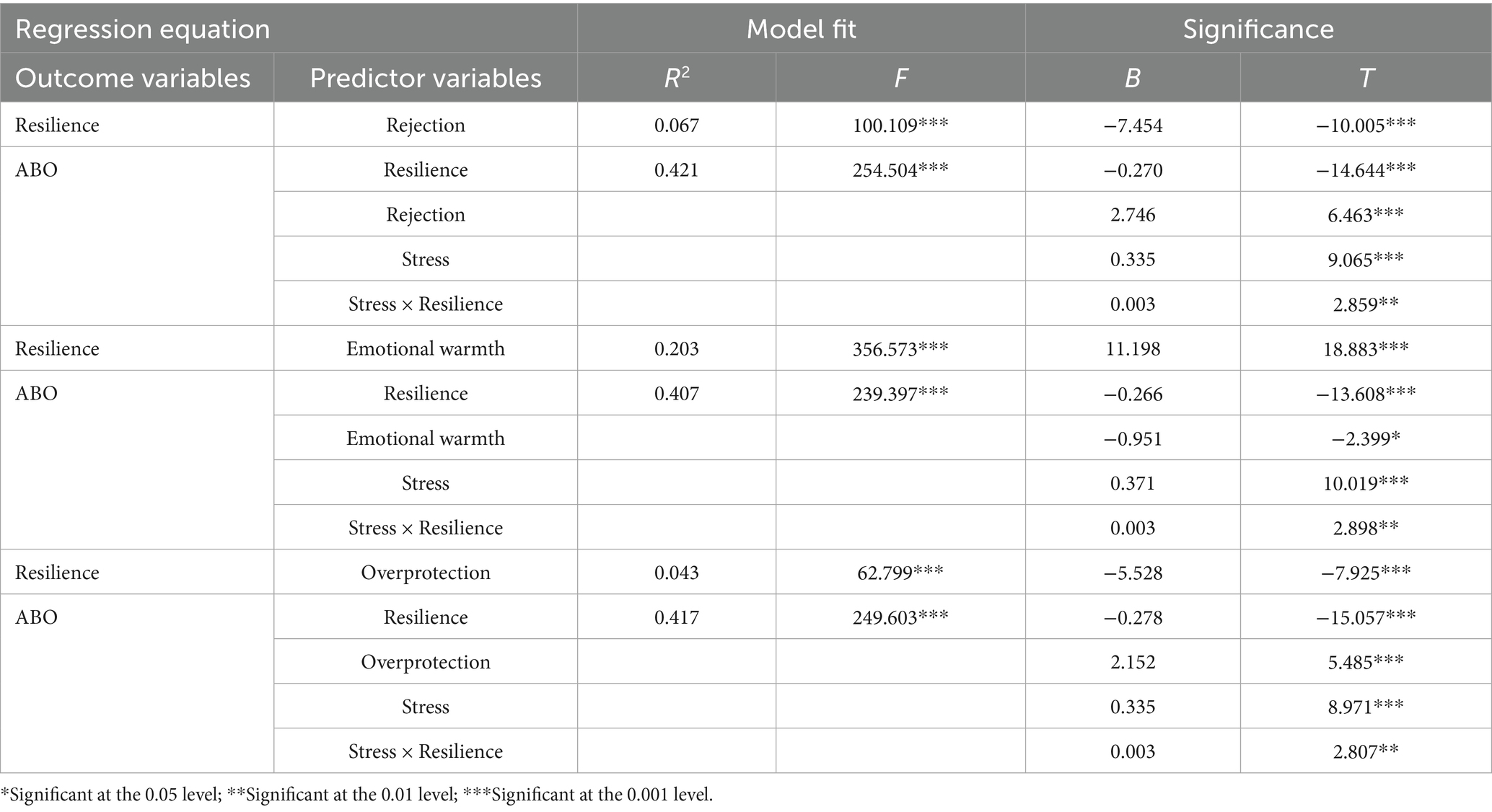
Task: Click the F value 356.573***
Action: (x=900, y=349)
